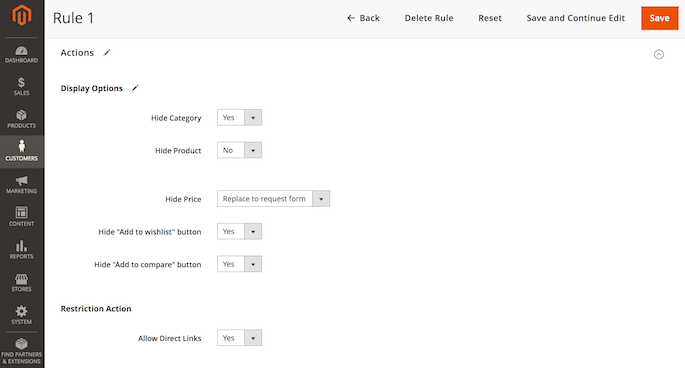Open the Hide Product dropdown

(x=239, y=150)
